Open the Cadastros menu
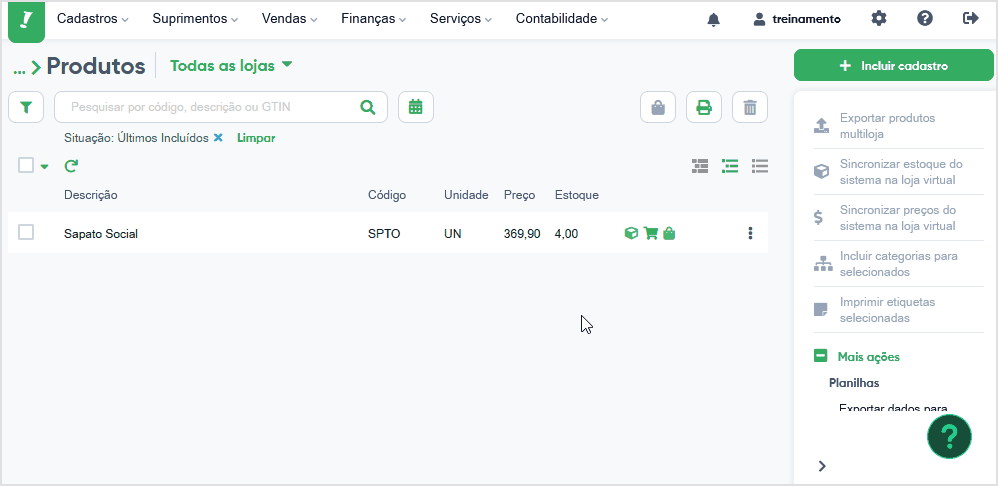 [93, 19]
